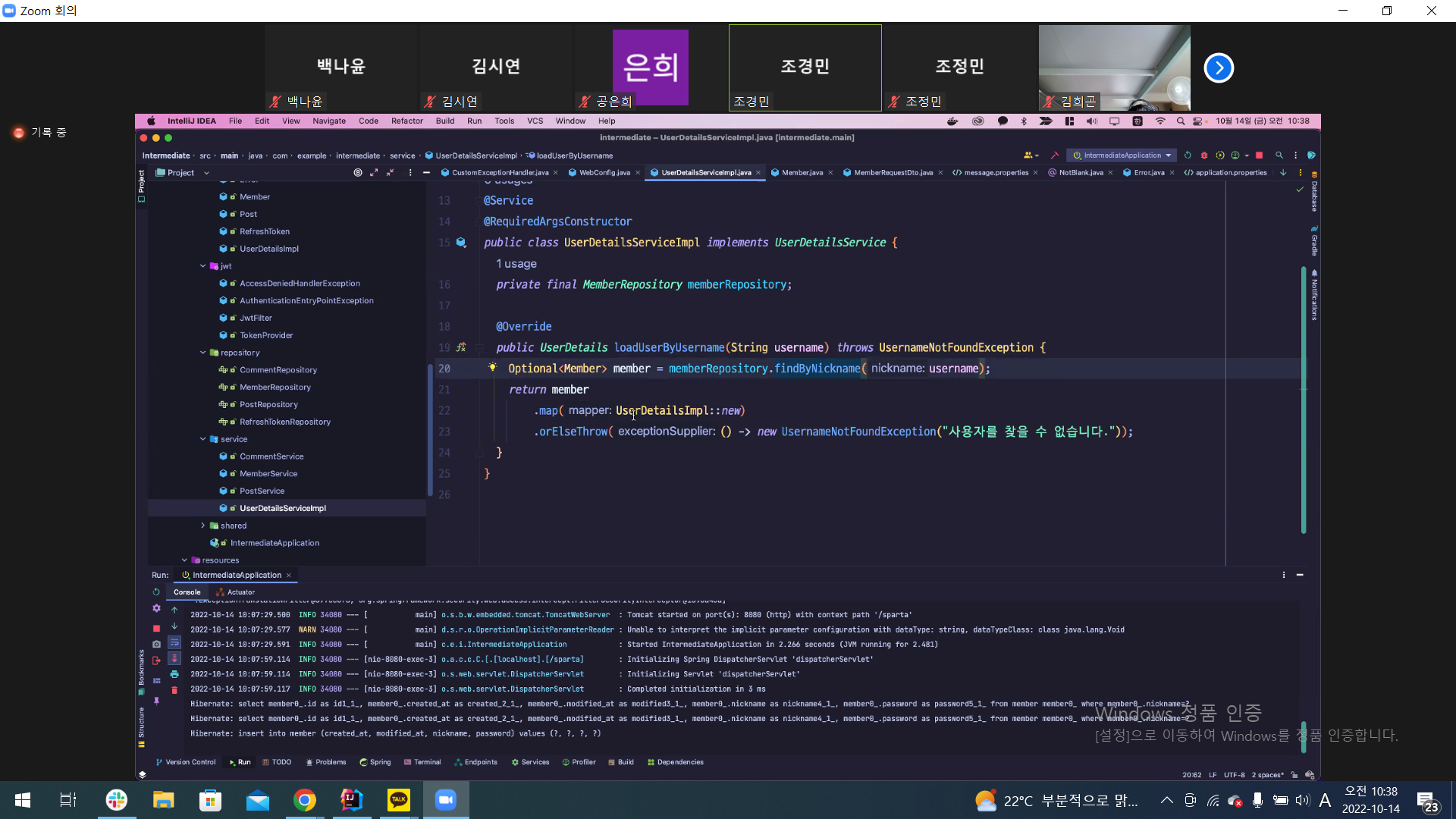Image resolution: width=1456 pixels, height=819 pixels.
Task: Open the Terminal tool window button
Action: tap(422, 762)
